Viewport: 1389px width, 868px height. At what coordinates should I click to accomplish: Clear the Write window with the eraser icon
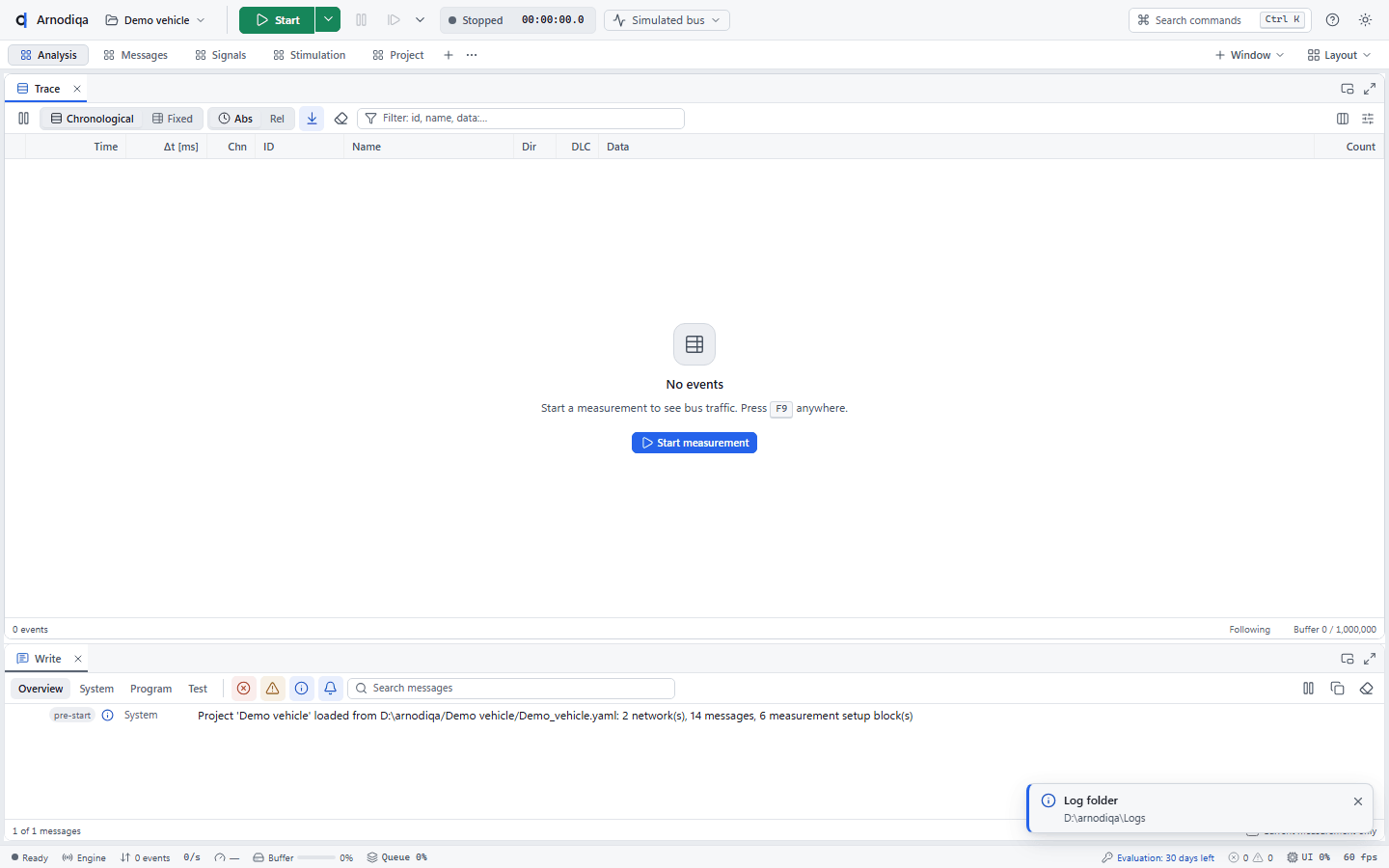click(x=1366, y=689)
